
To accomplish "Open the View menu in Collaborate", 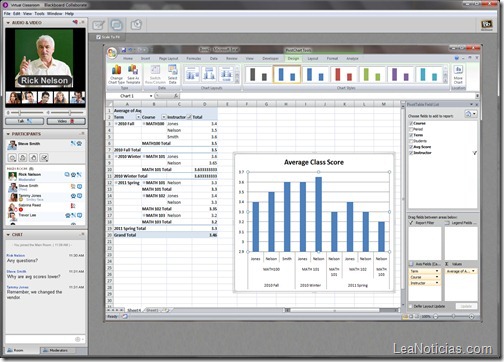I will point(27,14).
